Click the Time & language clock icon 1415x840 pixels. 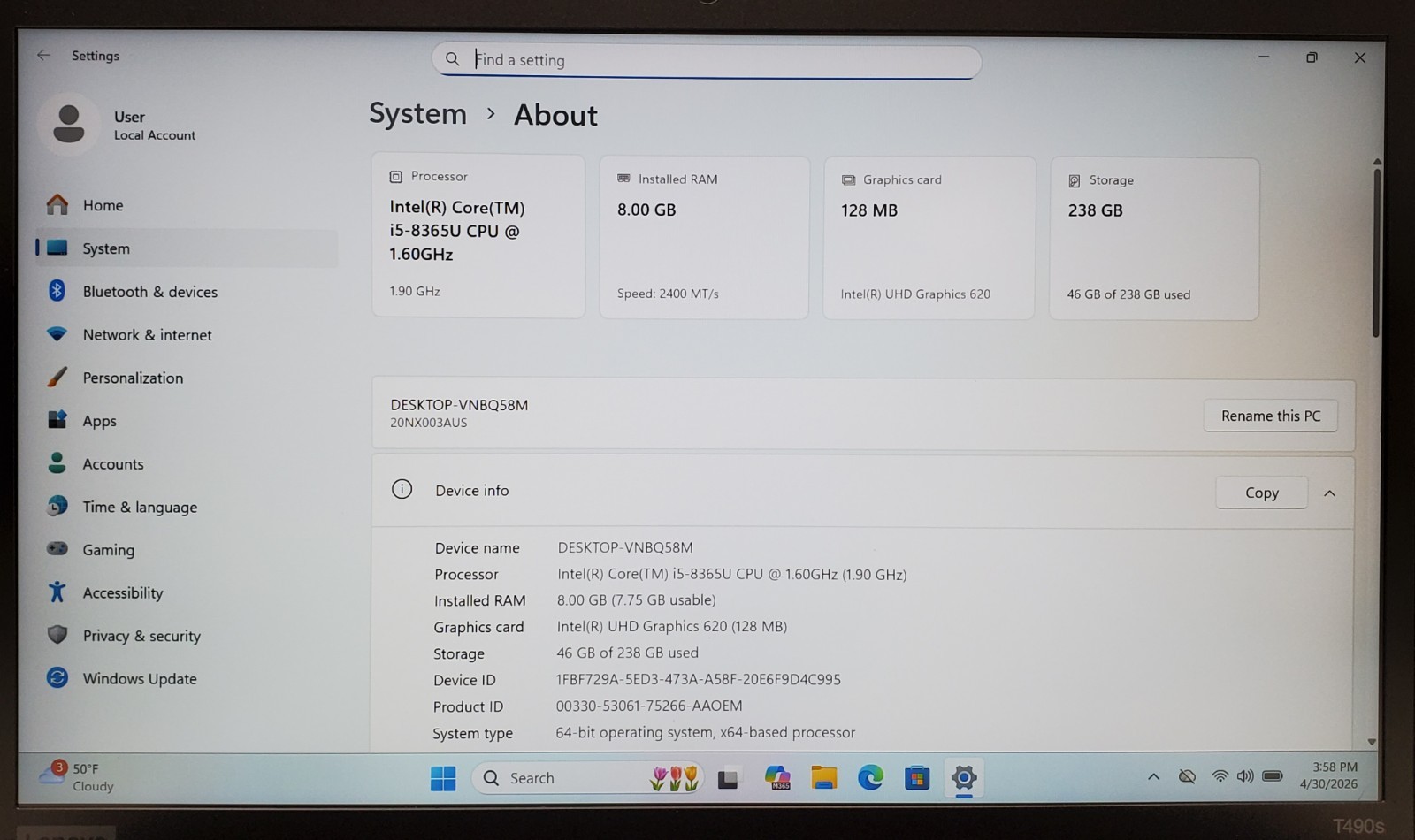(x=57, y=506)
